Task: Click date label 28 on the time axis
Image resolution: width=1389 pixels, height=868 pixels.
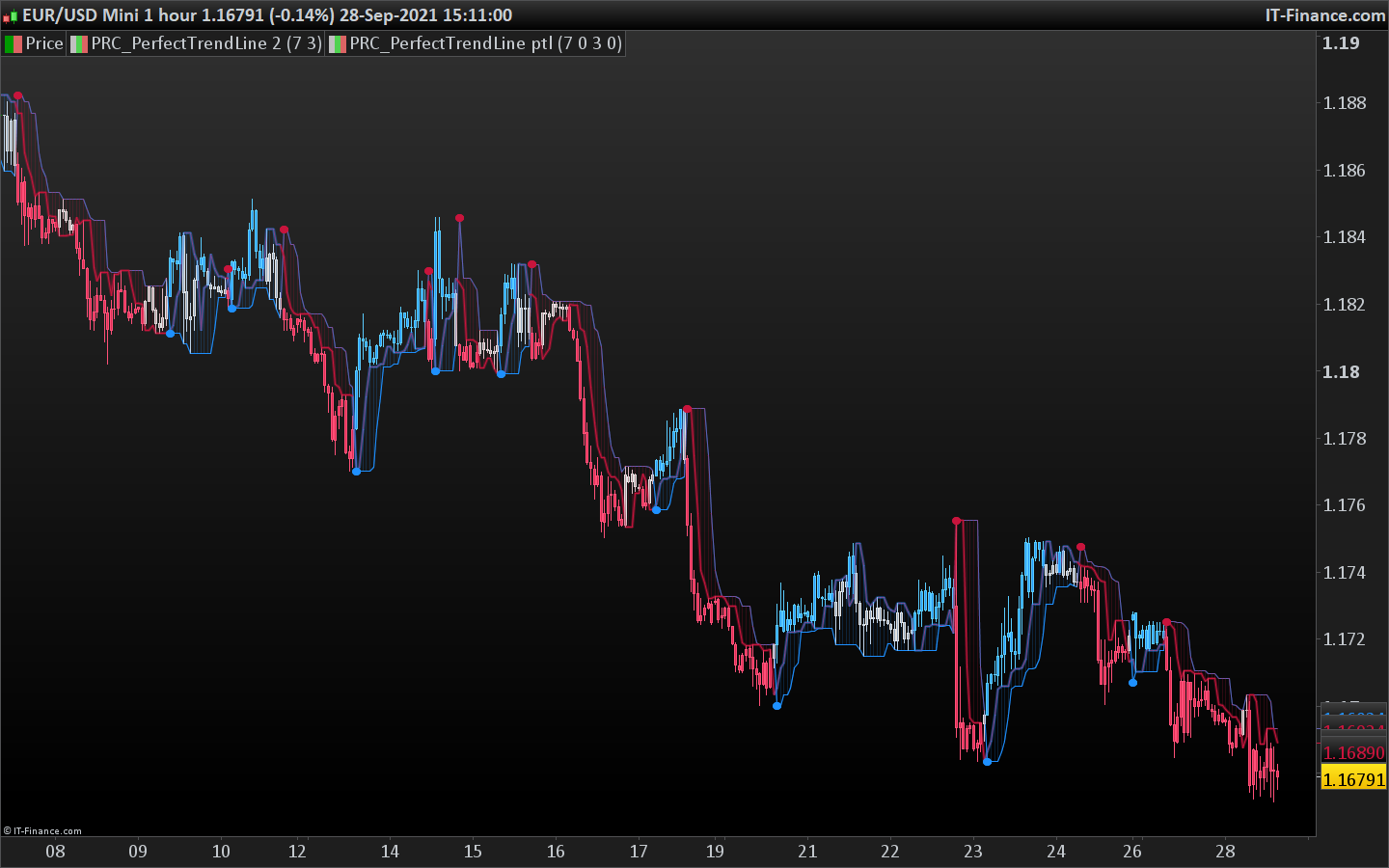Action: point(1225,852)
